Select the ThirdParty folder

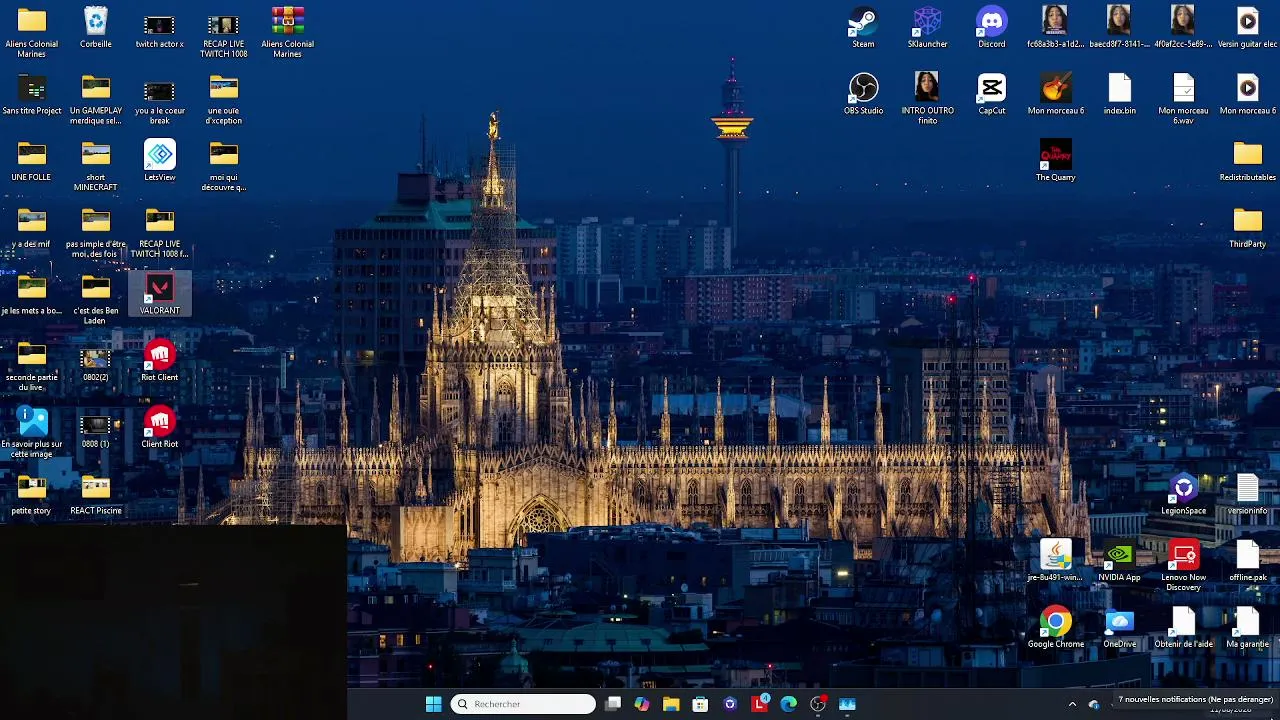point(1247,222)
